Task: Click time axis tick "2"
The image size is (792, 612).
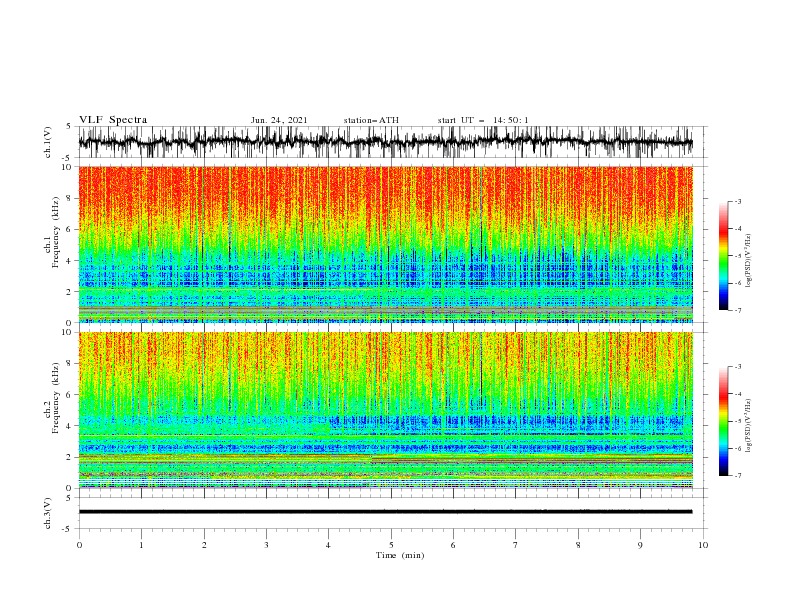Action: [204, 546]
